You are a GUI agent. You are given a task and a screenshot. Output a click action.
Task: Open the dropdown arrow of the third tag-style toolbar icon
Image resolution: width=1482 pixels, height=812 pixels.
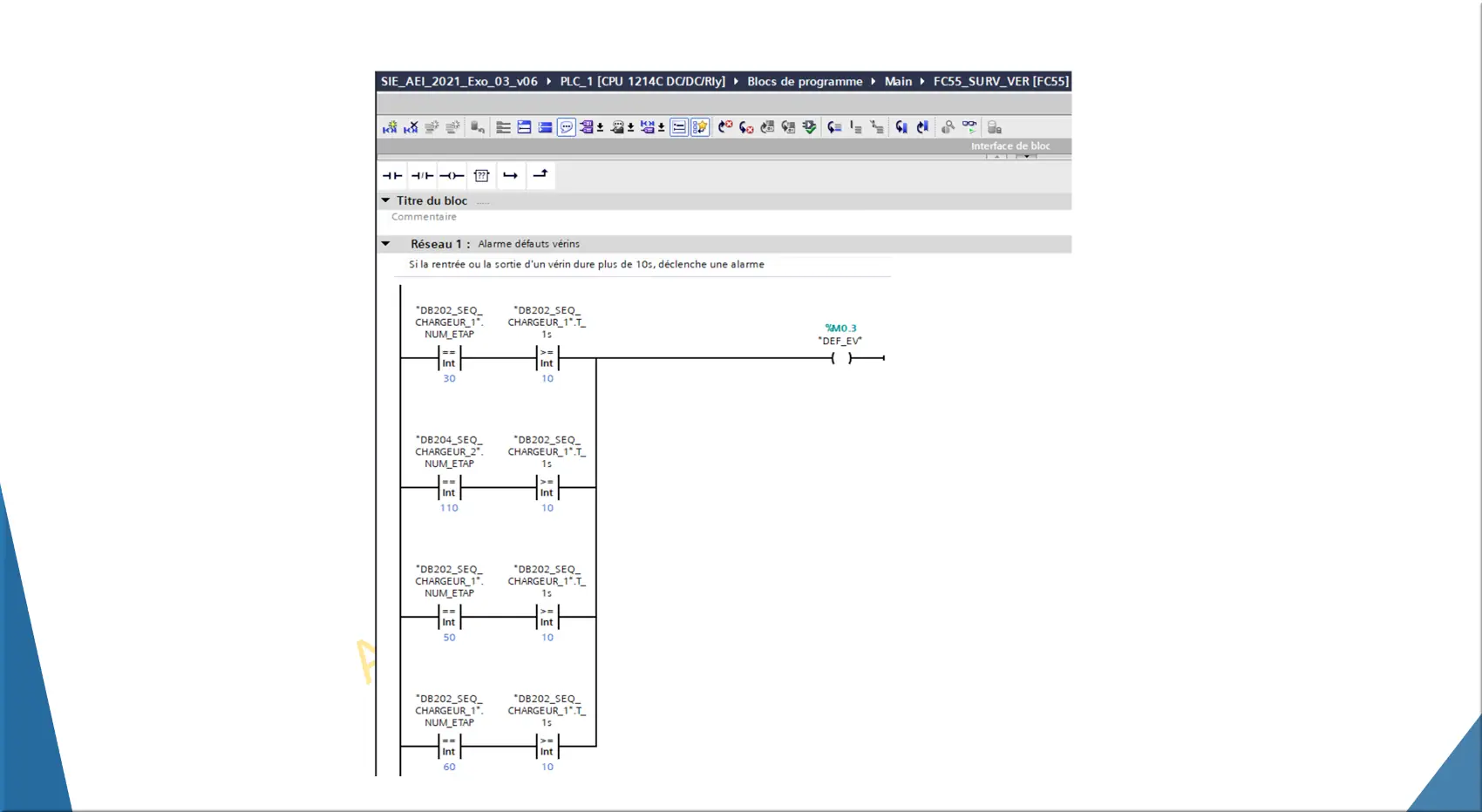[661, 127]
